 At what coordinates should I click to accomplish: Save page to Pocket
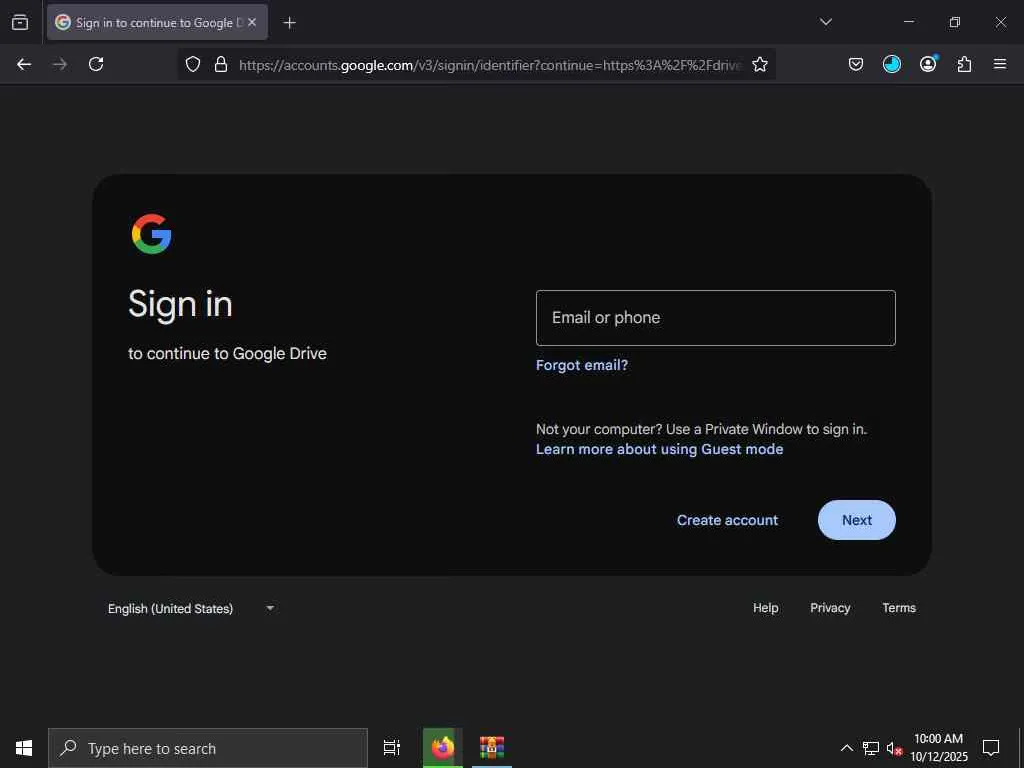(856, 64)
